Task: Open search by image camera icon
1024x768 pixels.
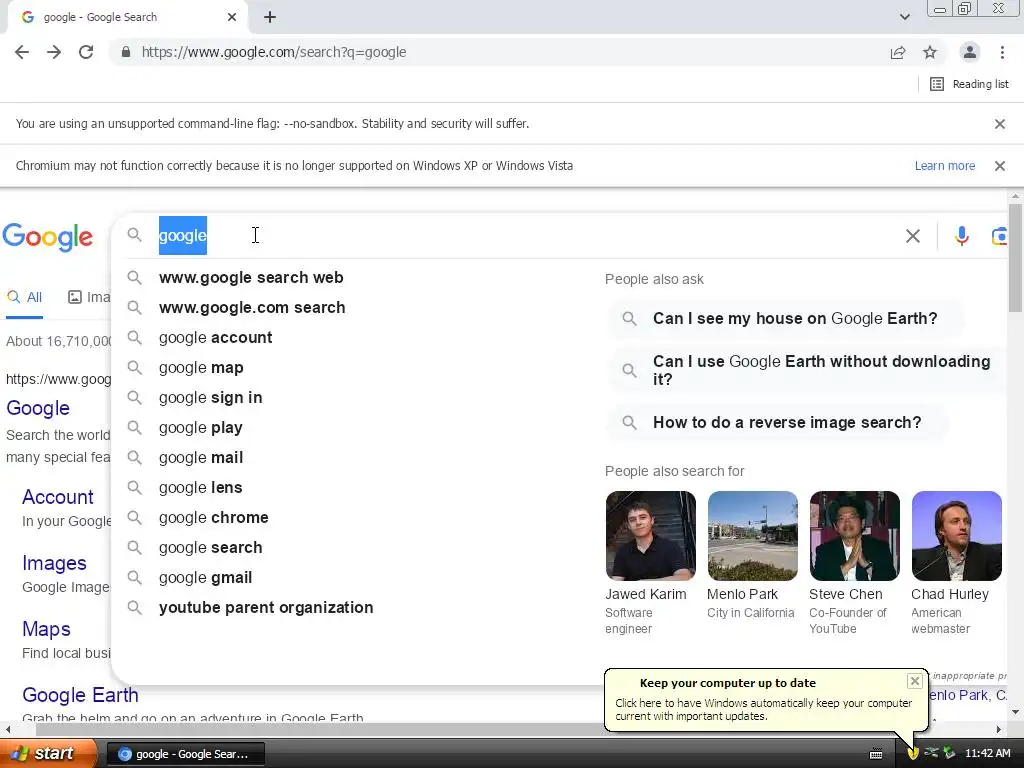Action: click(x=999, y=236)
